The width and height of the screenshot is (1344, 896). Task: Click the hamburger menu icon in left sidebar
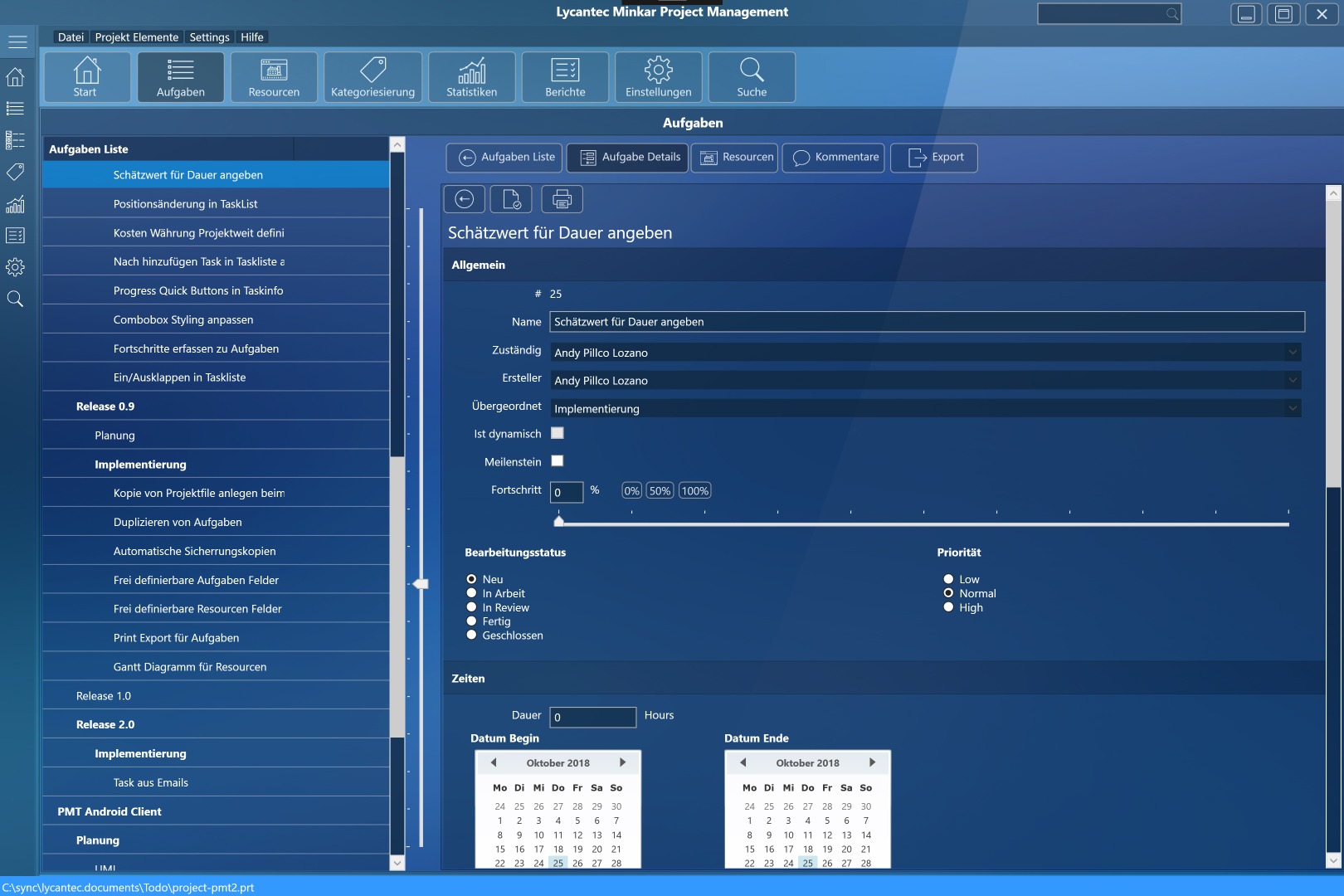click(x=17, y=41)
